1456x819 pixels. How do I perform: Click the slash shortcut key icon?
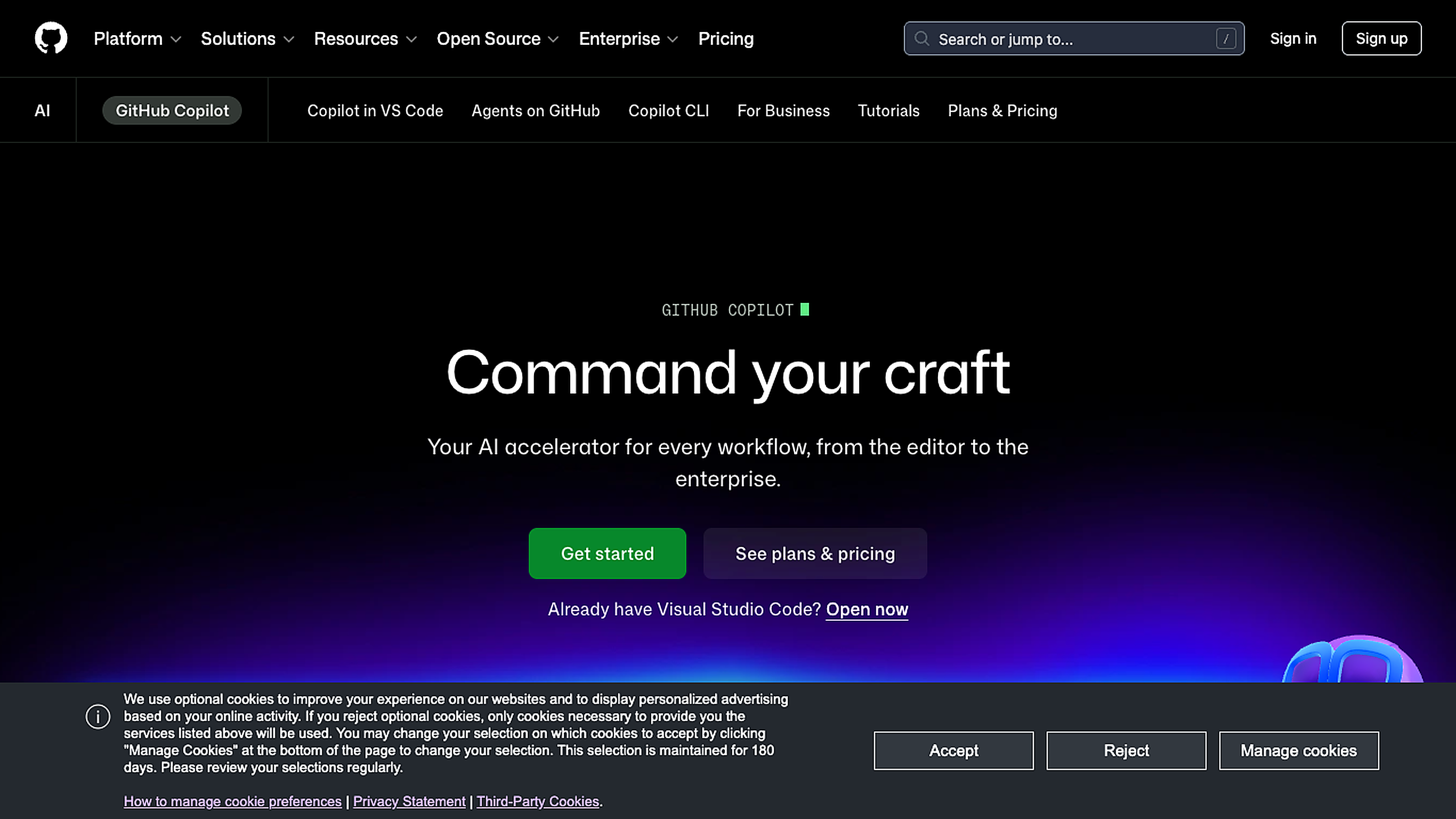pyautogui.click(x=1226, y=38)
